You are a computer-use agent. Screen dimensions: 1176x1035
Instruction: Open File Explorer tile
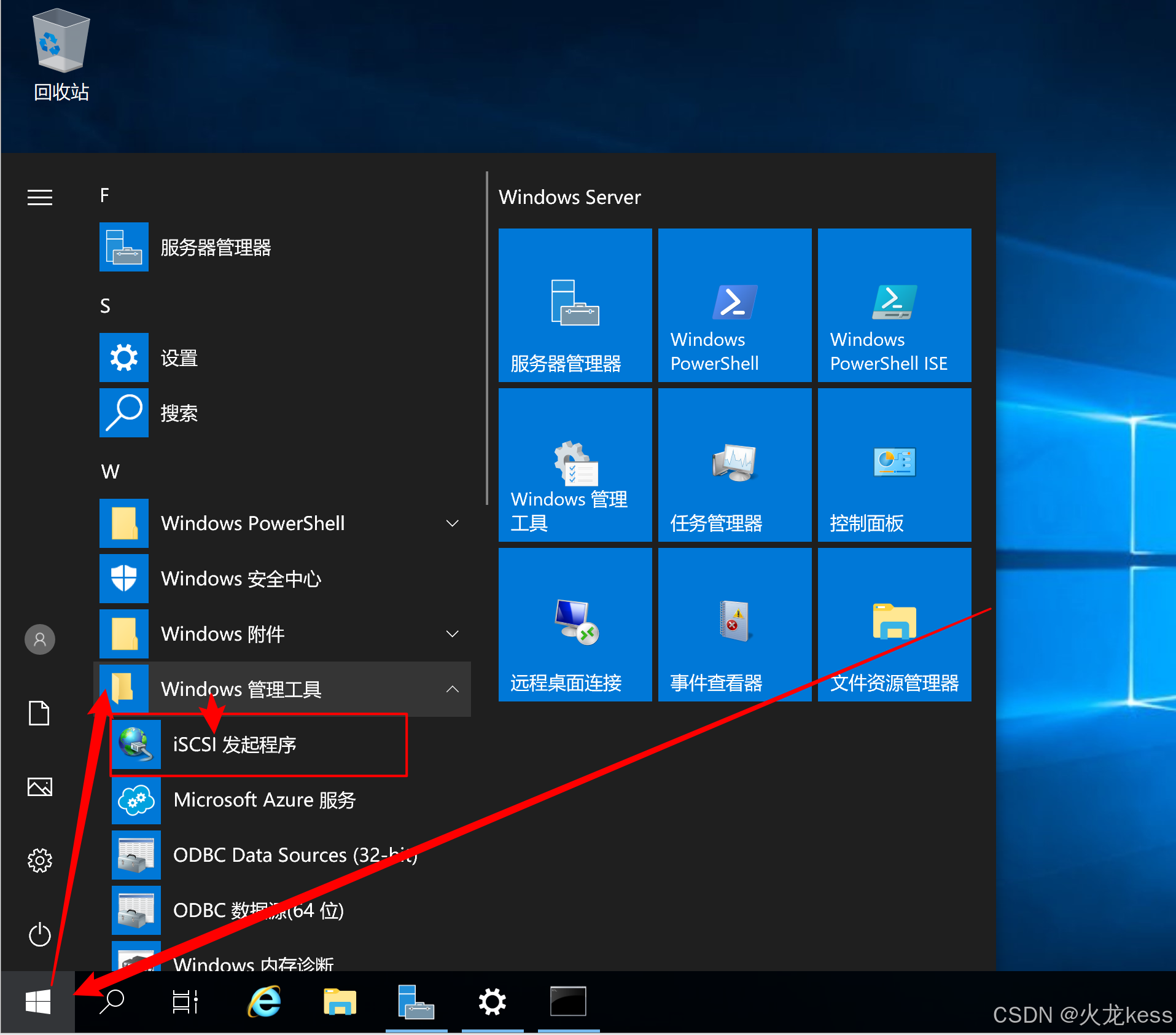pyautogui.click(x=895, y=625)
